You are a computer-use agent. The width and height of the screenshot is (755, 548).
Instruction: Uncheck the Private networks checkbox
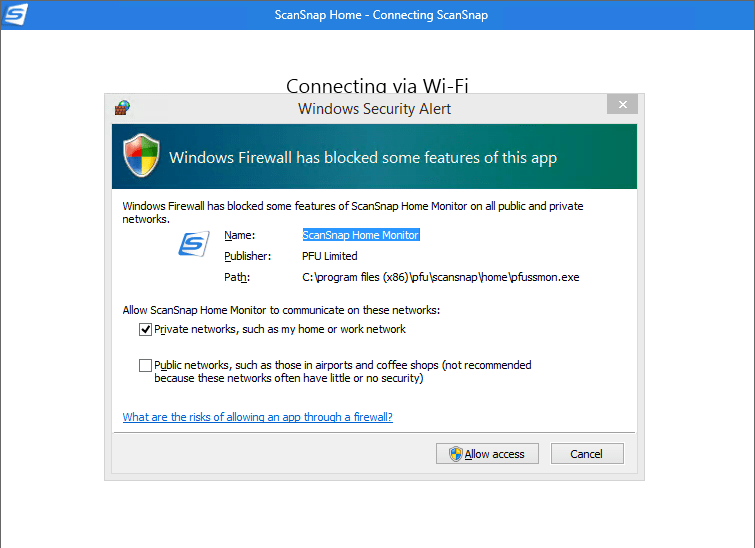146,330
